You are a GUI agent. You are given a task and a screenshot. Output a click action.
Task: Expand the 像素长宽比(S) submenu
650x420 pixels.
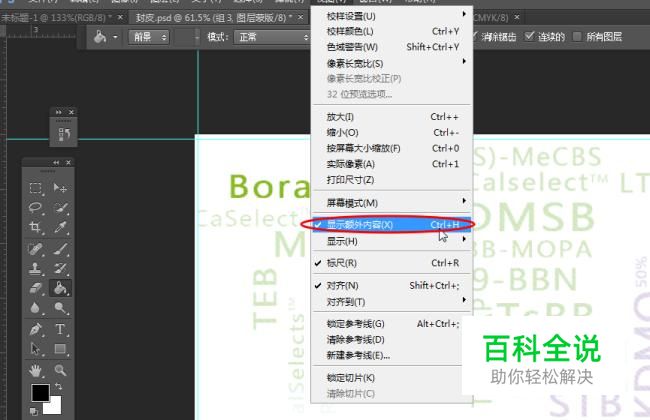click(392, 63)
